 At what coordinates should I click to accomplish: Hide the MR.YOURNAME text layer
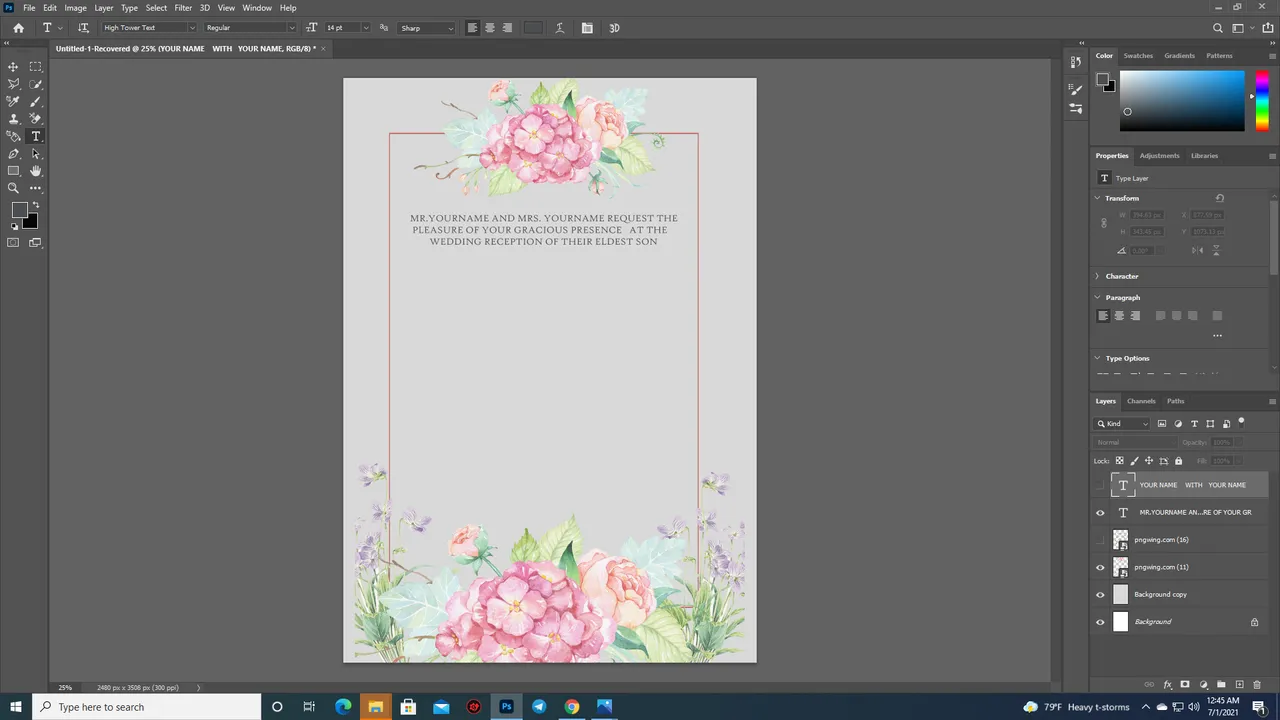coord(1100,512)
